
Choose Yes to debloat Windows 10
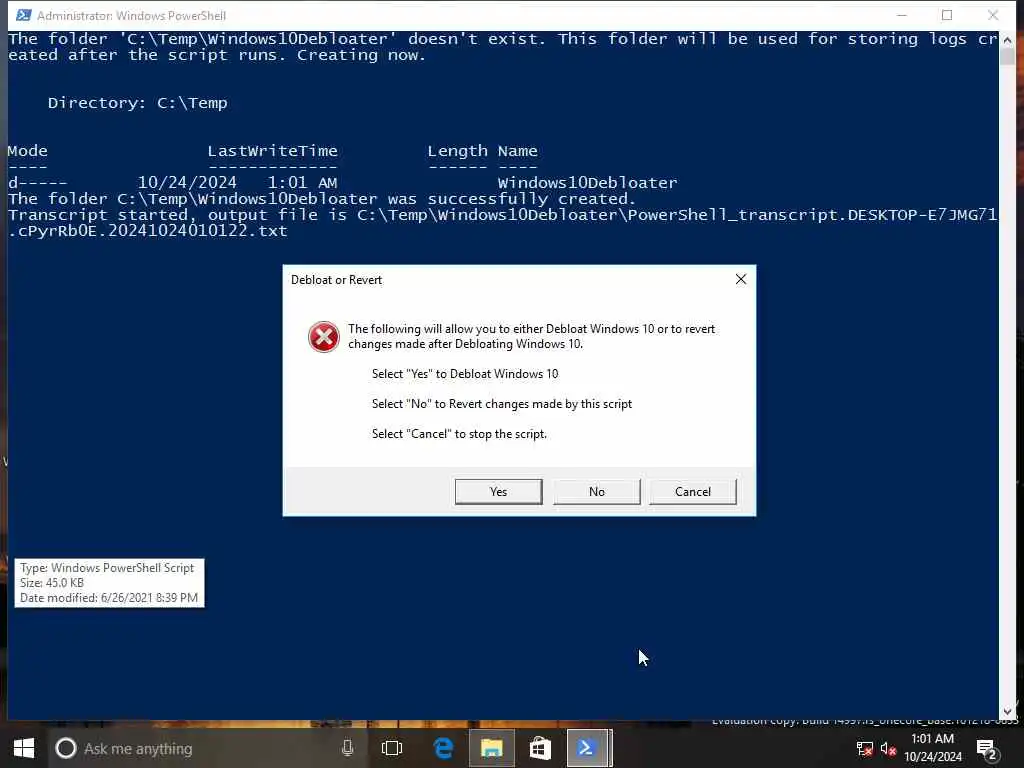tap(498, 492)
